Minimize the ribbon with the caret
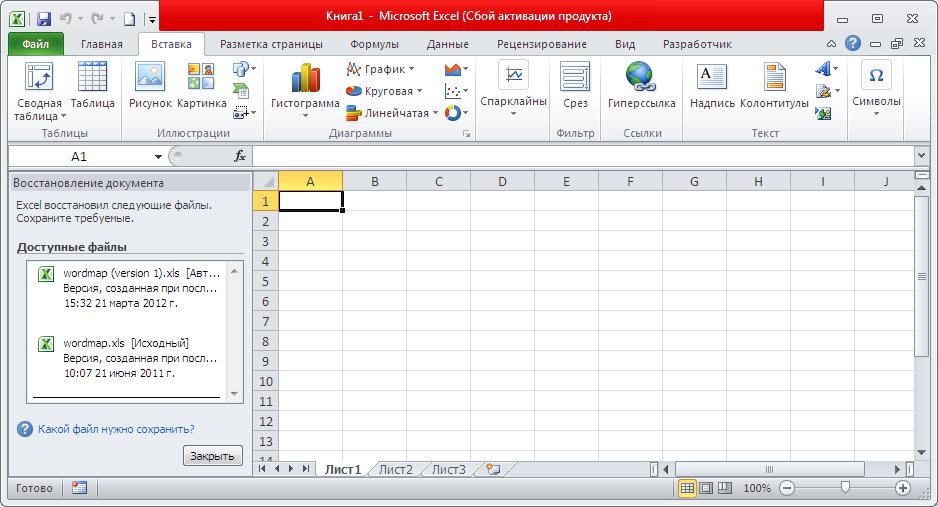Image resolution: width=938 pixels, height=507 pixels. point(832,44)
